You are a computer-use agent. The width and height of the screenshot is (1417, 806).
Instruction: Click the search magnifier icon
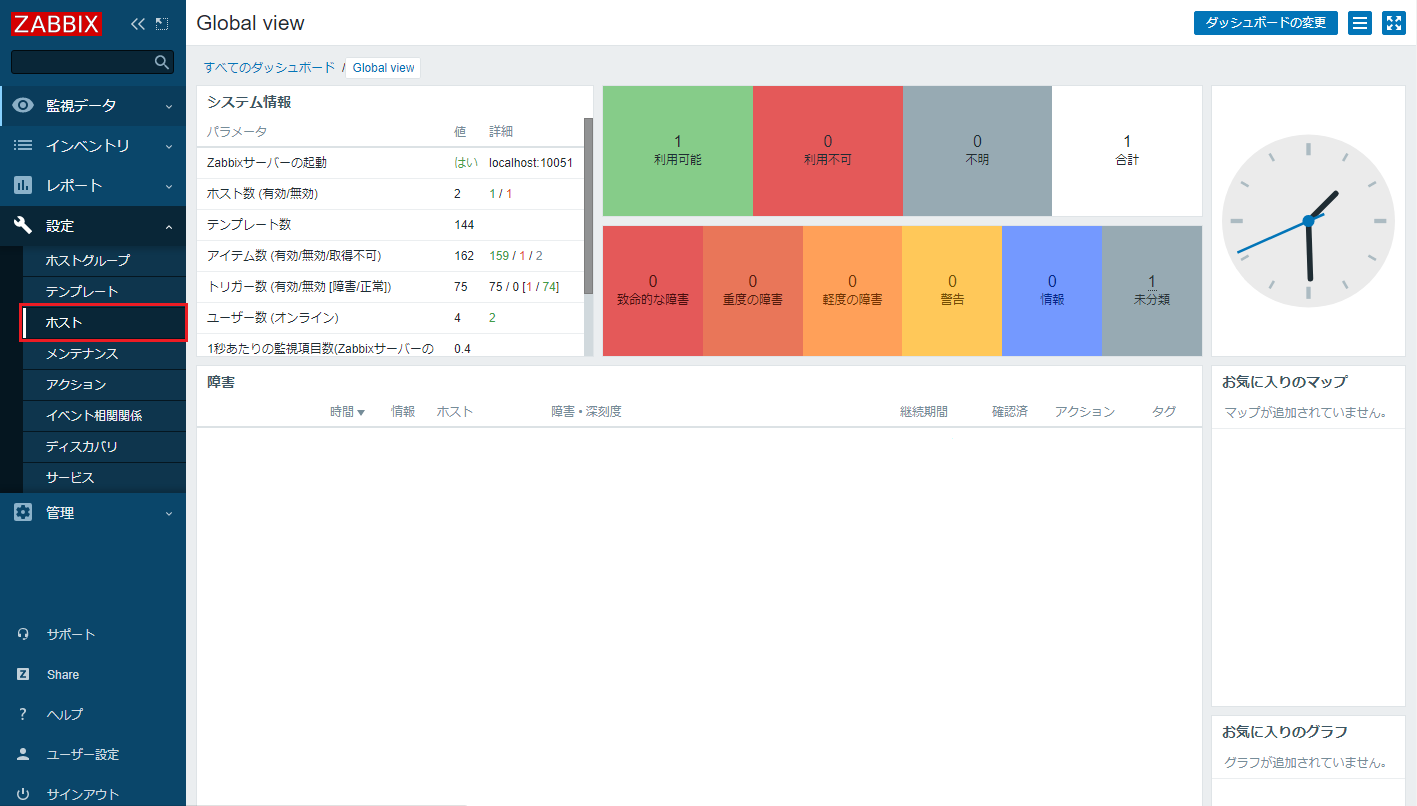coord(162,62)
